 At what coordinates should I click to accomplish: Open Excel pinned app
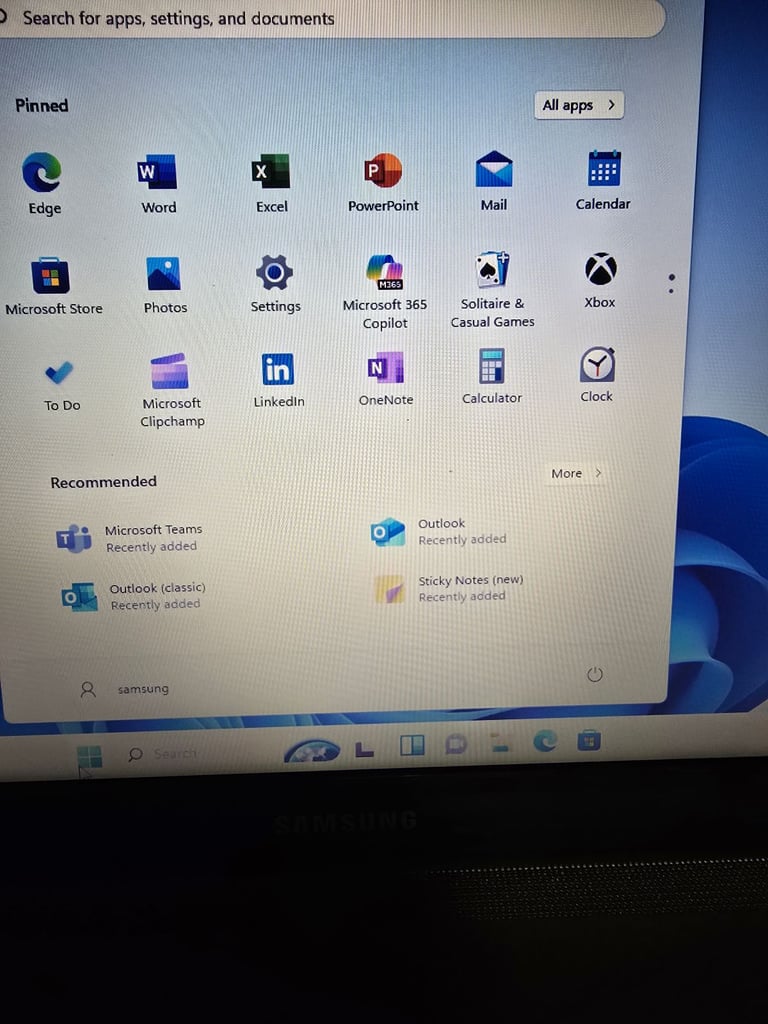271,183
